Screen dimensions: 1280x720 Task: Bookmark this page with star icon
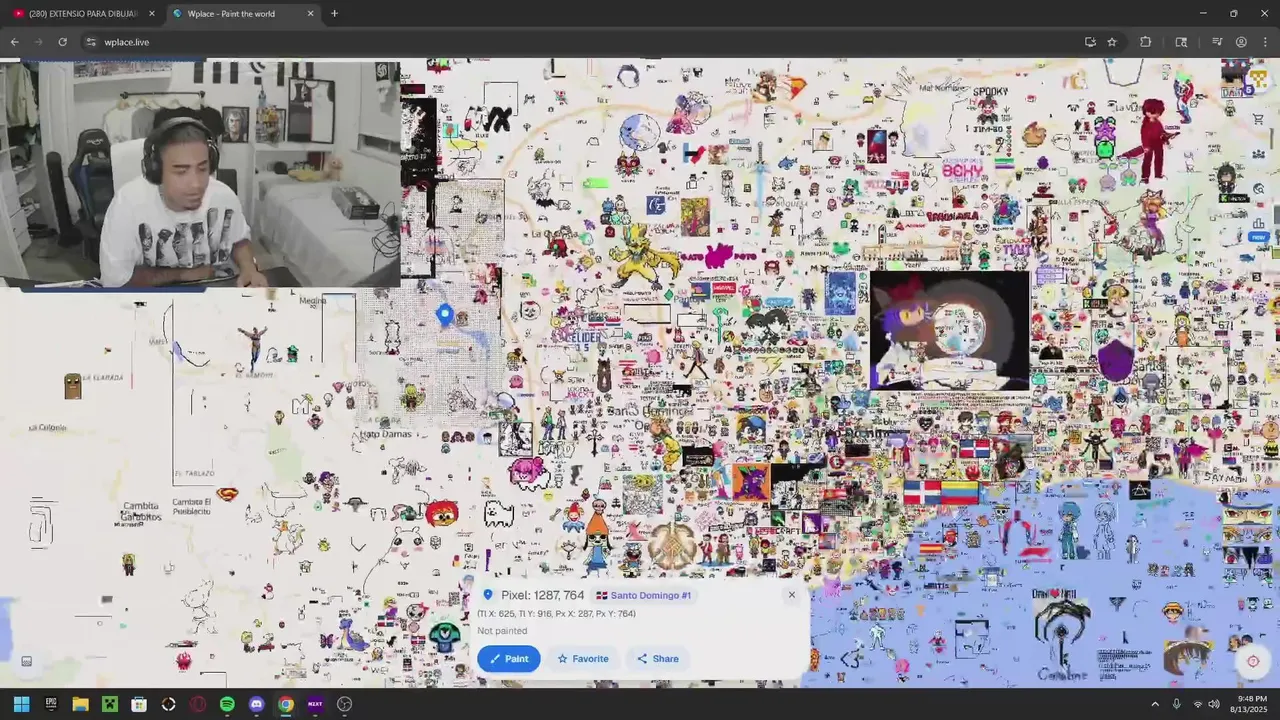(1112, 42)
